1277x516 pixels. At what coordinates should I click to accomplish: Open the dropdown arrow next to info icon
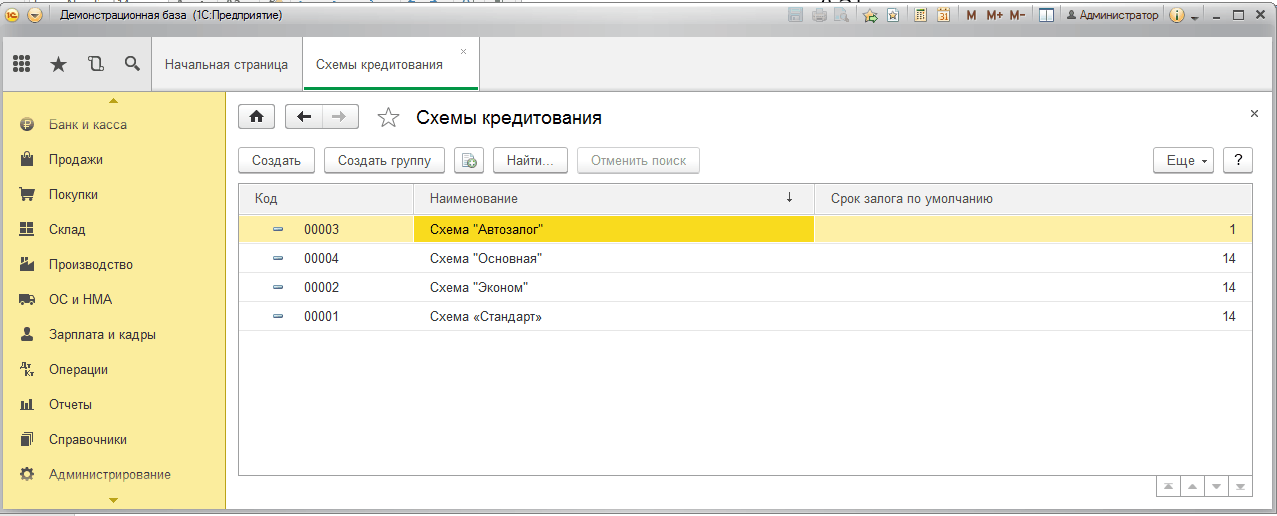pos(1194,17)
